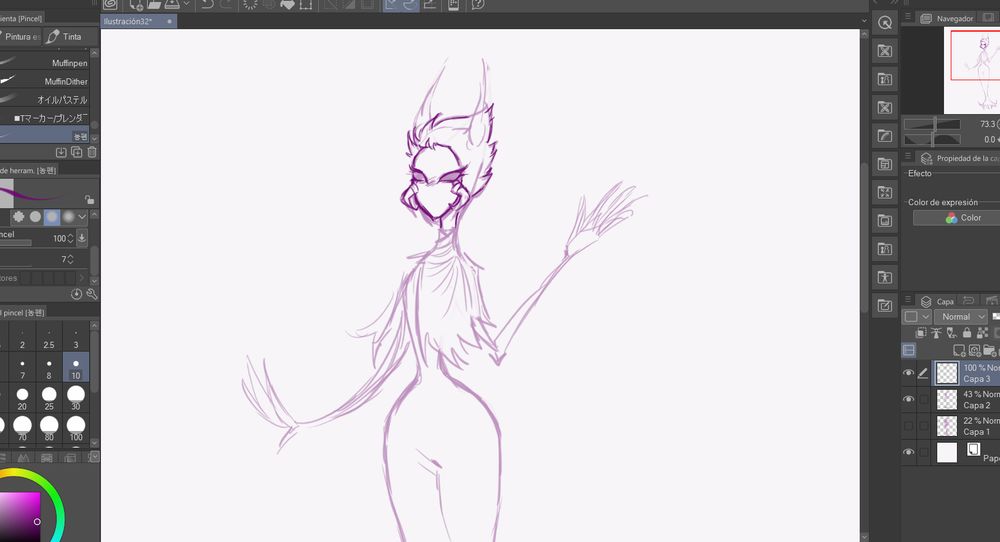Toggle Snap to special ruler icon

click(409, 4)
